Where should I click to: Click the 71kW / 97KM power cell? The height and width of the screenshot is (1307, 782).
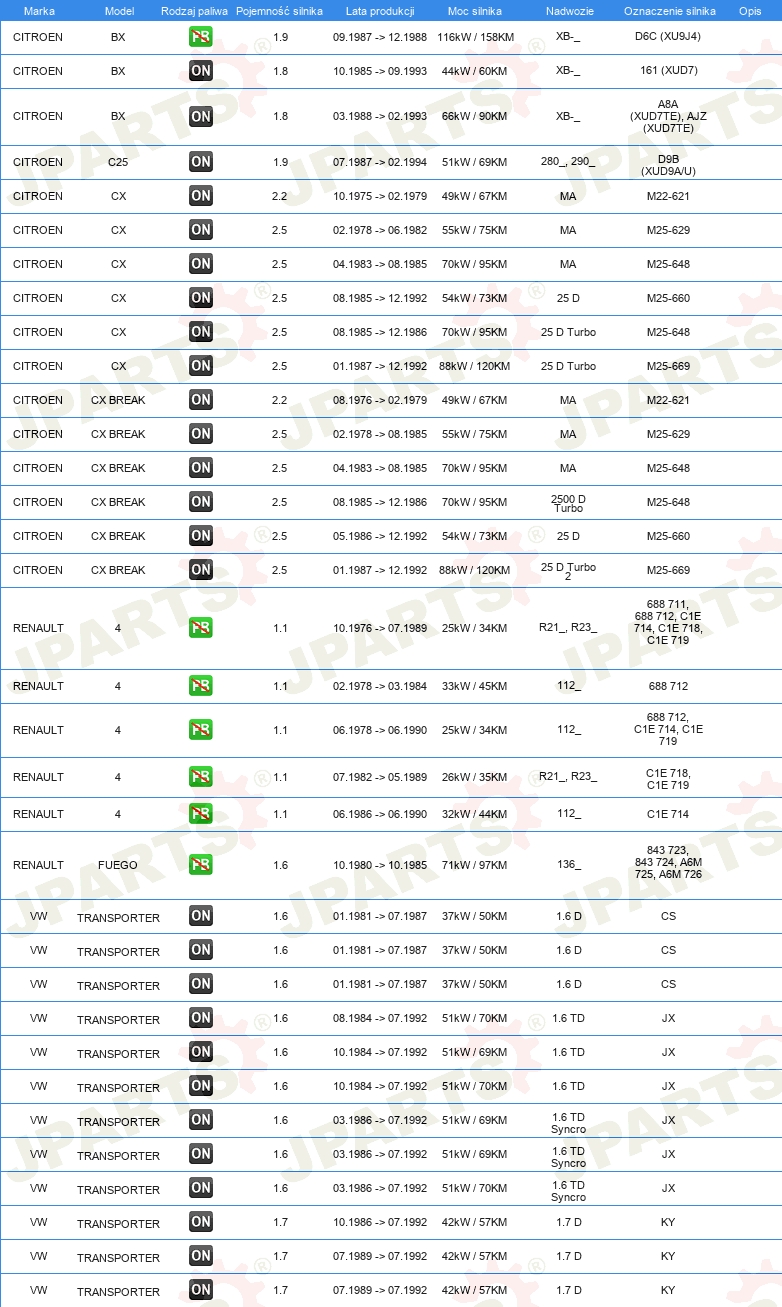point(475,865)
